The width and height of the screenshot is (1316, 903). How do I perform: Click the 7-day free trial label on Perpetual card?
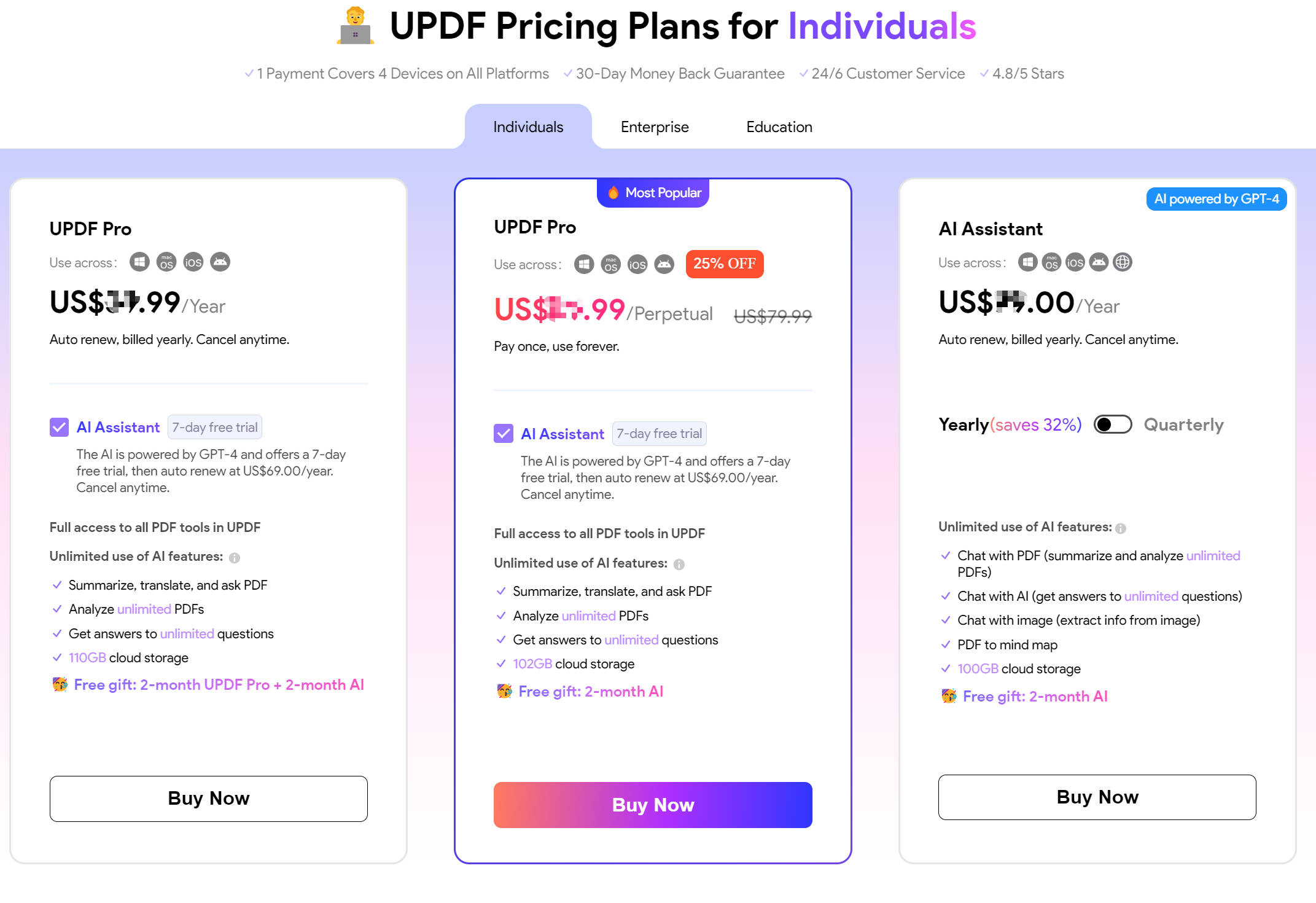click(659, 433)
